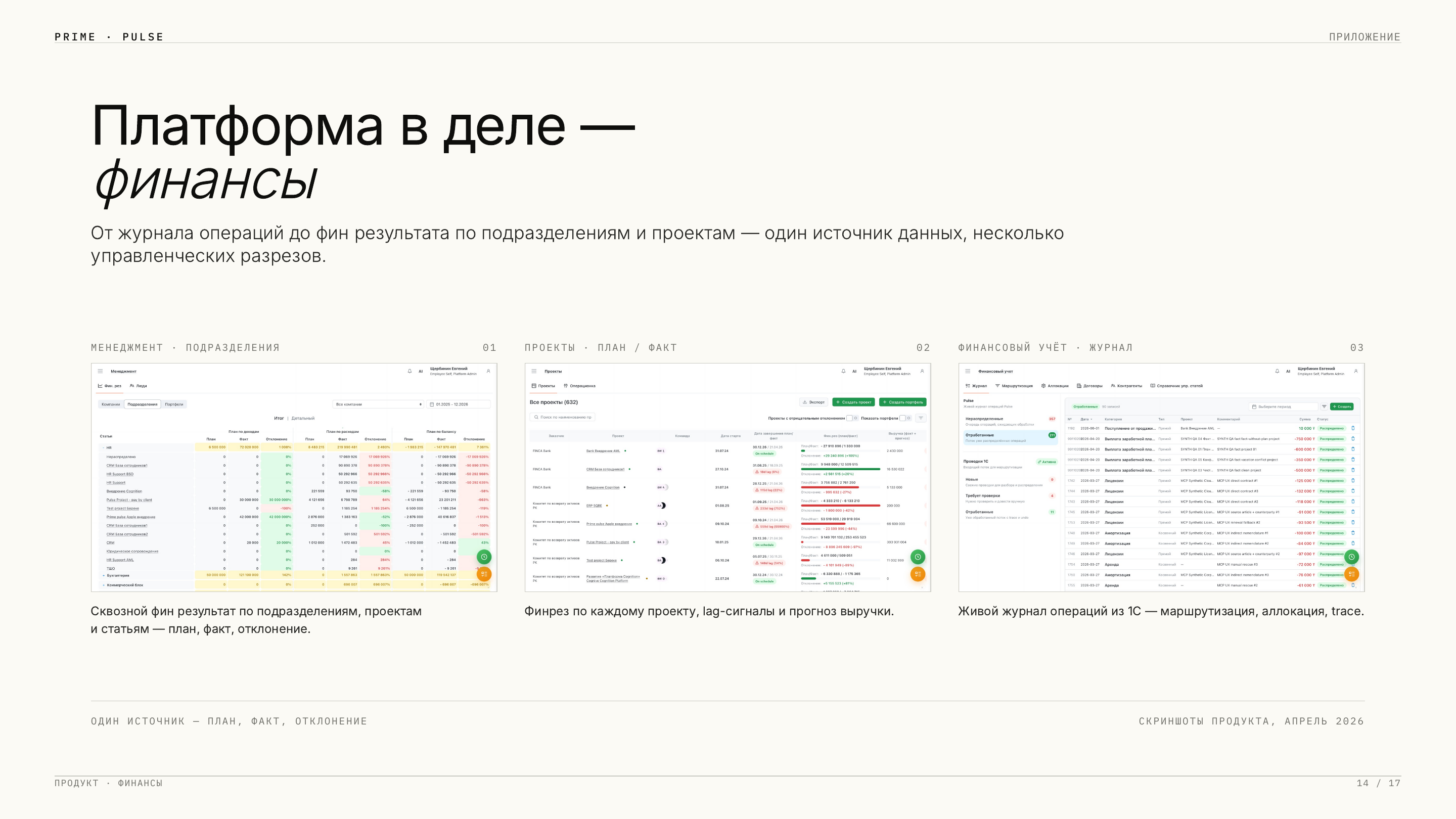
Task: Open AI assistant in Финансовый учет screenshot
Action: click(x=1288, y=372)
